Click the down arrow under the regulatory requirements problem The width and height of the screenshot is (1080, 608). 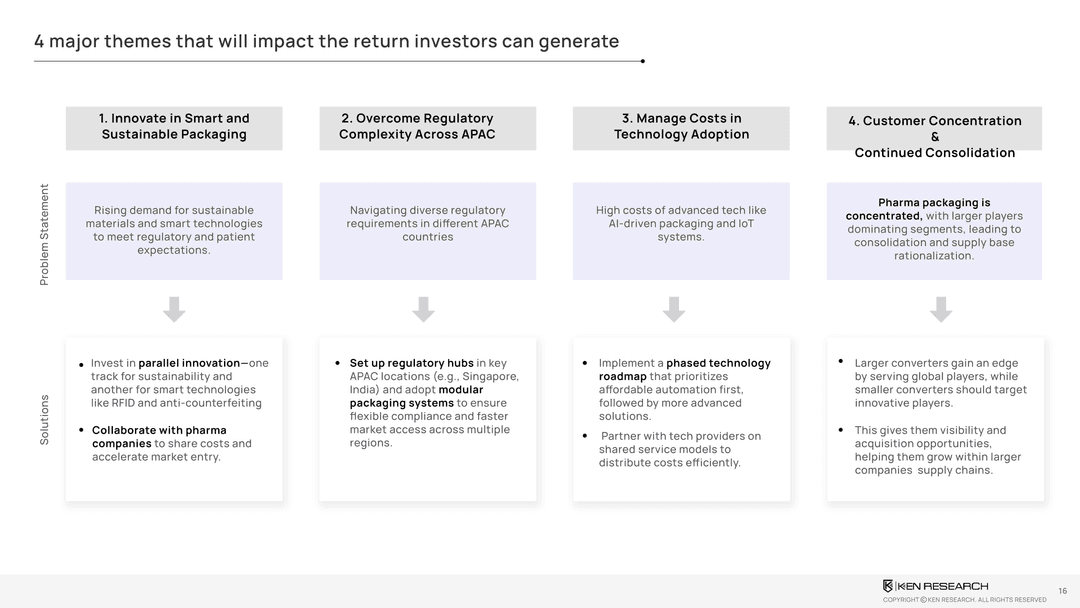tap(423, 309)
